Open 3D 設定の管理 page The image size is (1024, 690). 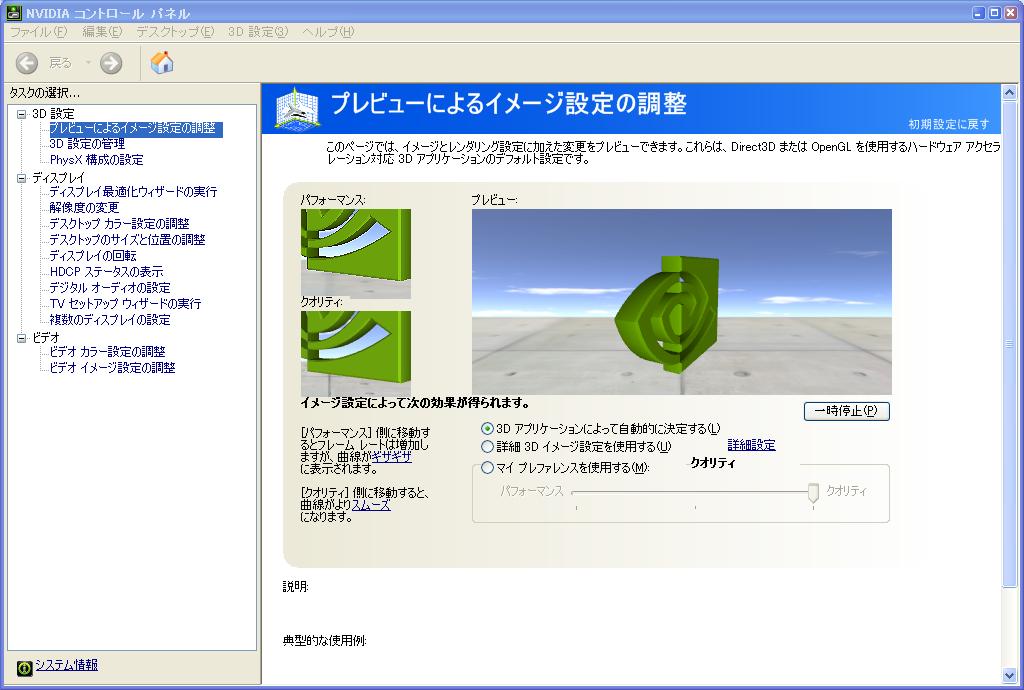87,144
